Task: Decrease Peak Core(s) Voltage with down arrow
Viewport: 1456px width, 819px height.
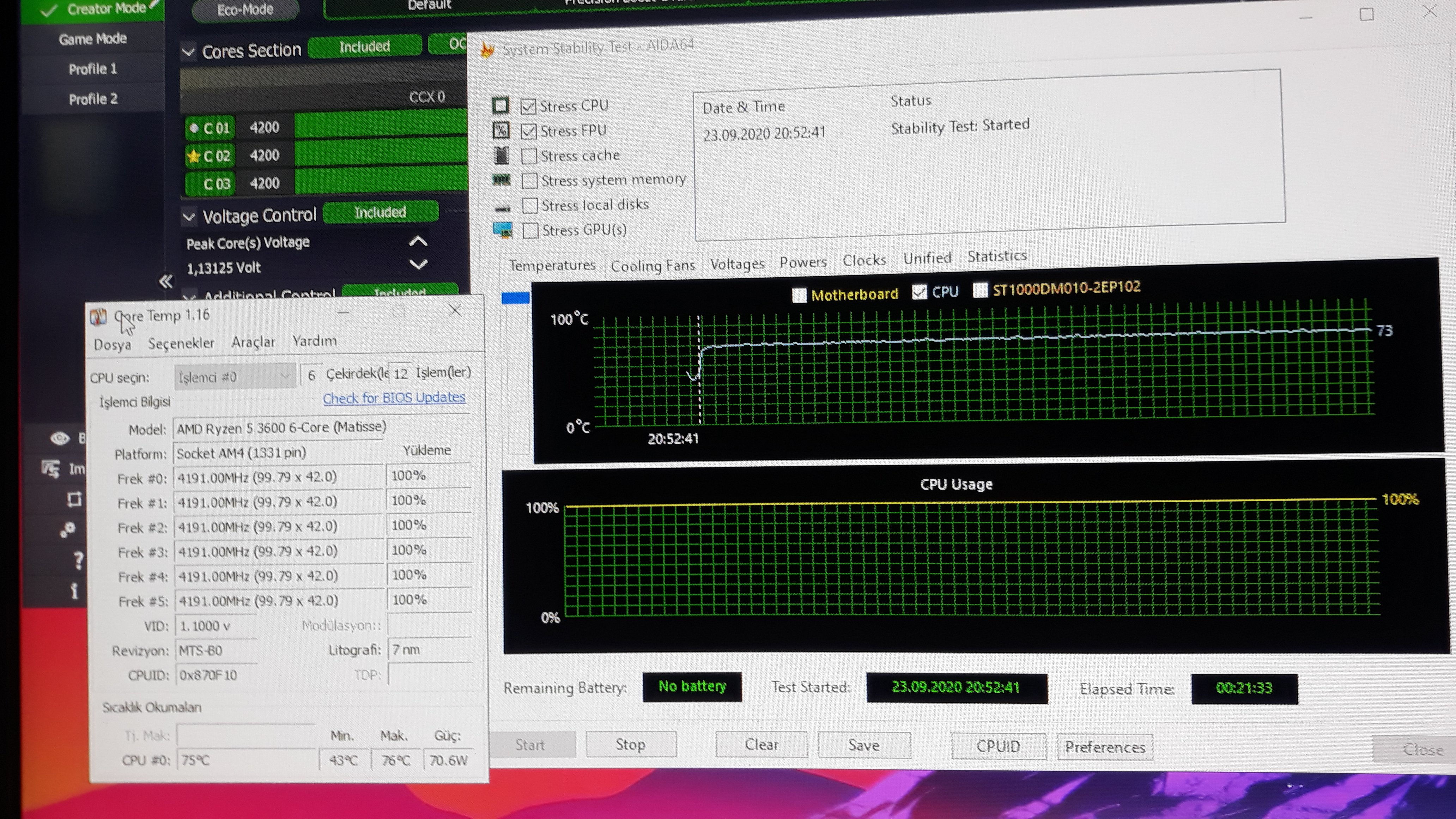Action: (418, 265)
